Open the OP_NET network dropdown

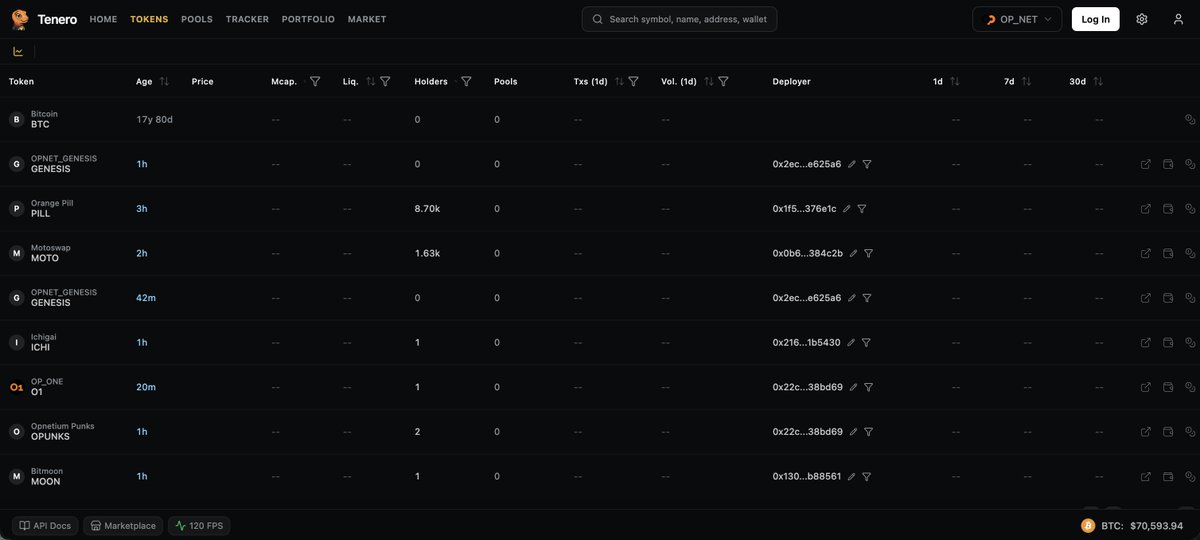[x=1017, y=19]
